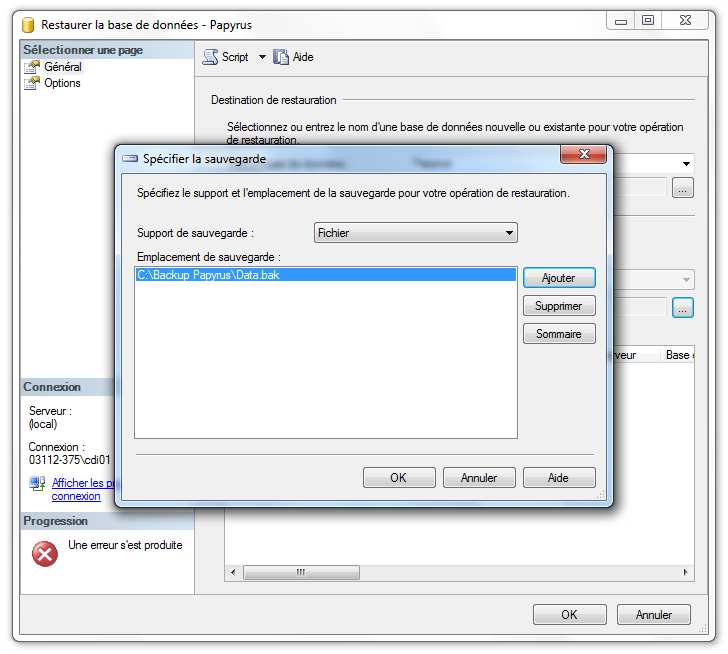Screen dimensions: 728x654
Task: Click the Sommaire button
Action: pyautogui.click(x=558, y=334)
